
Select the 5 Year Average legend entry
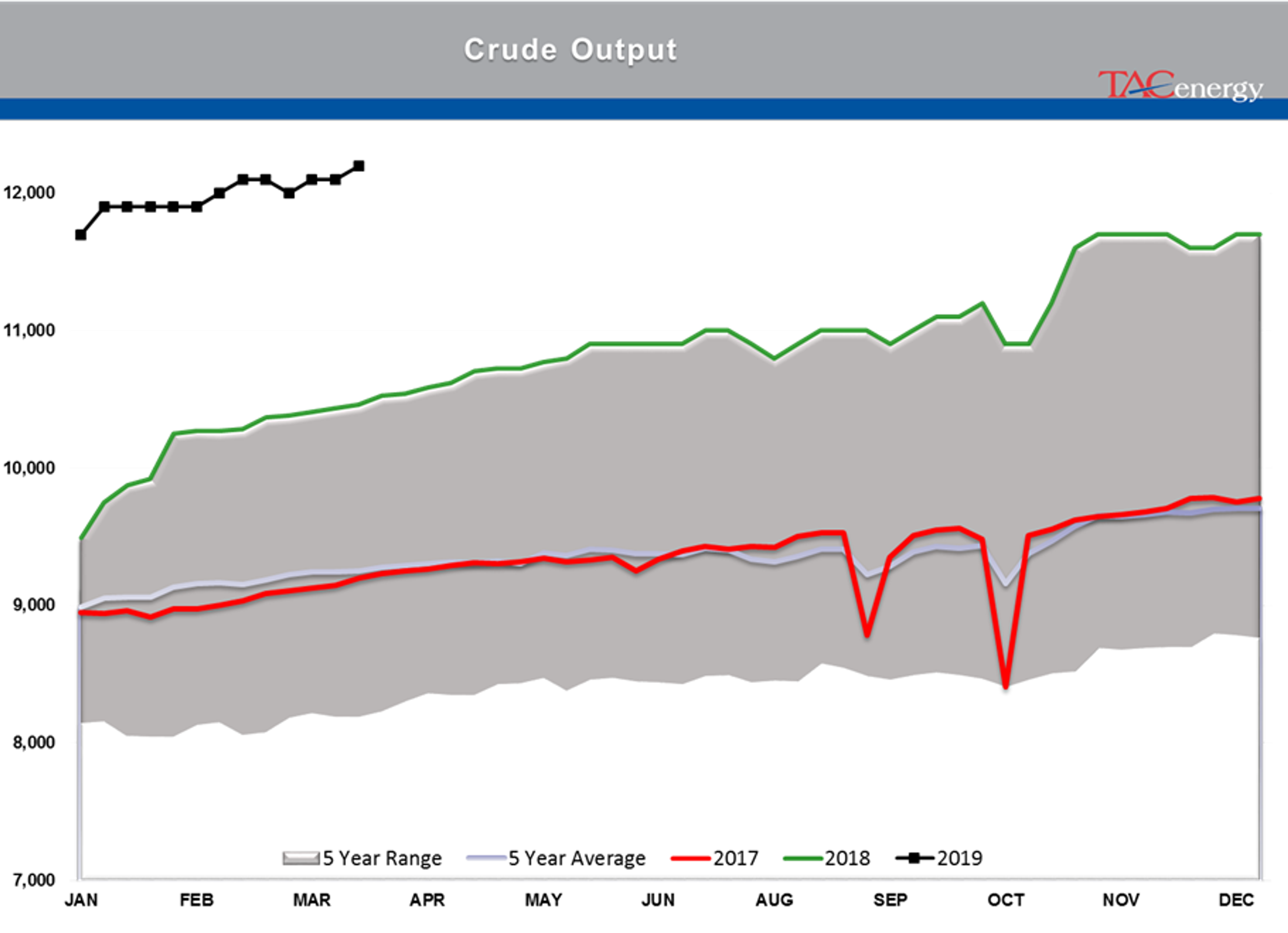[556, 858]
